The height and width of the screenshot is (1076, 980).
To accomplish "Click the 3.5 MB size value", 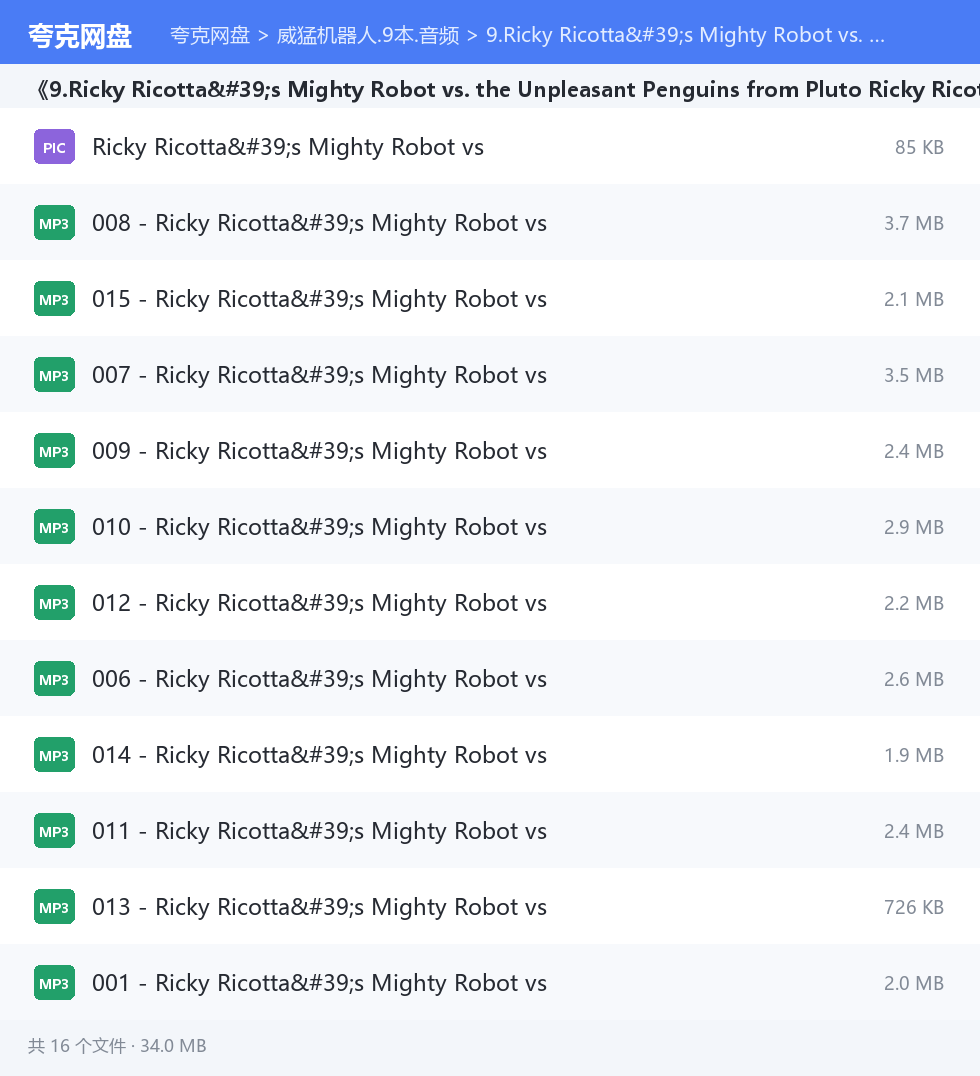I will coord(913,375).
